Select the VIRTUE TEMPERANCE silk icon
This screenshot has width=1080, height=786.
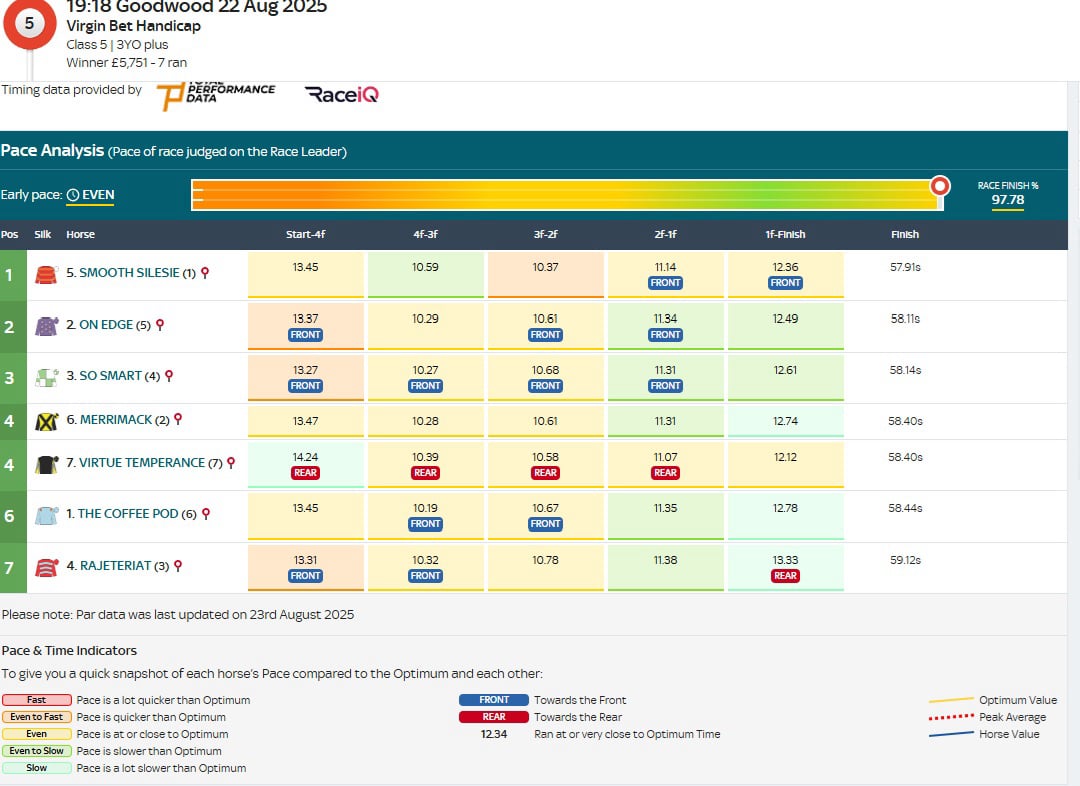coord(46,462)
